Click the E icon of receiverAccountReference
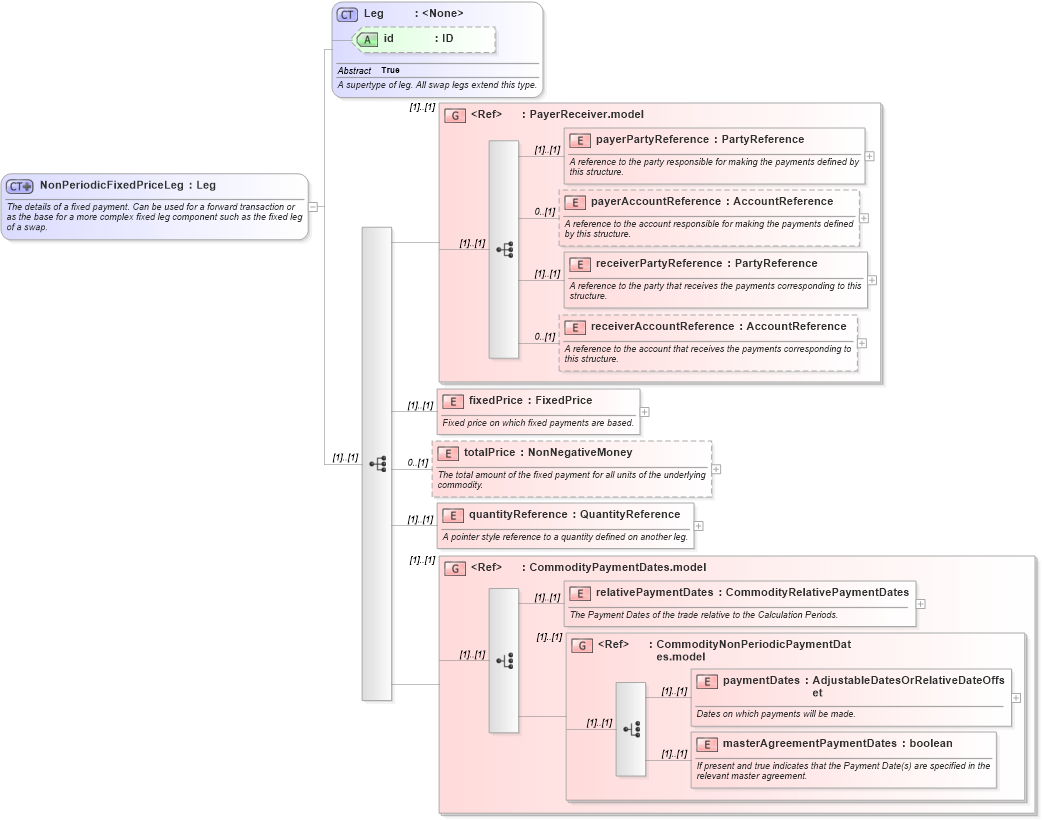Screen dimensions: 1042x820 [575, 327]
